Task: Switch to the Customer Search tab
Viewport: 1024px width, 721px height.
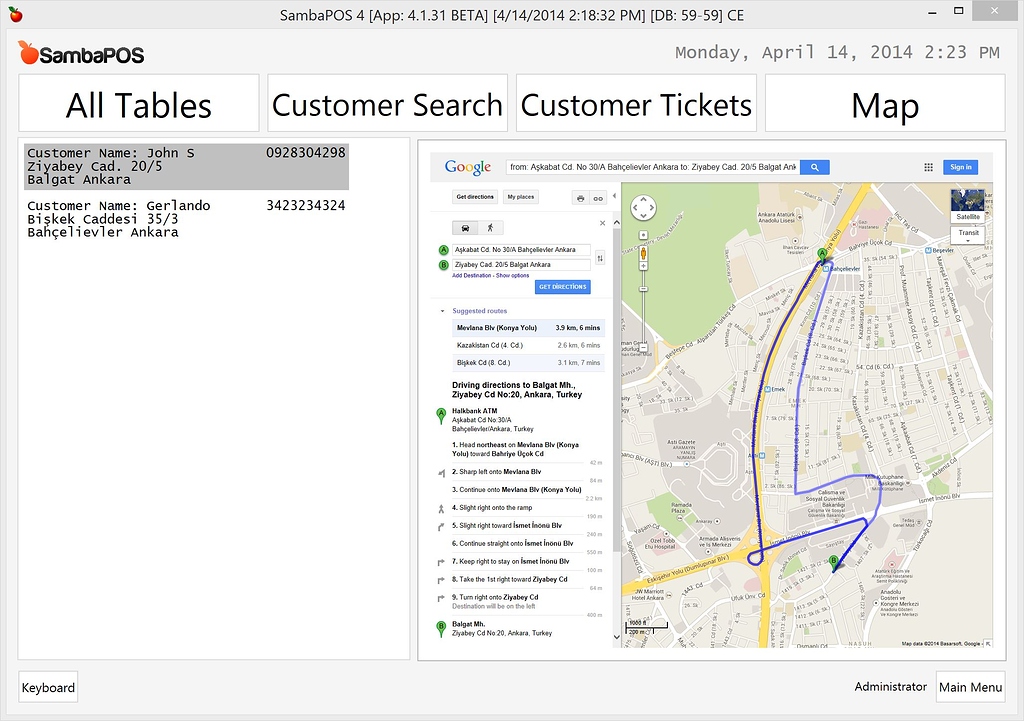Action: point(387,102)
